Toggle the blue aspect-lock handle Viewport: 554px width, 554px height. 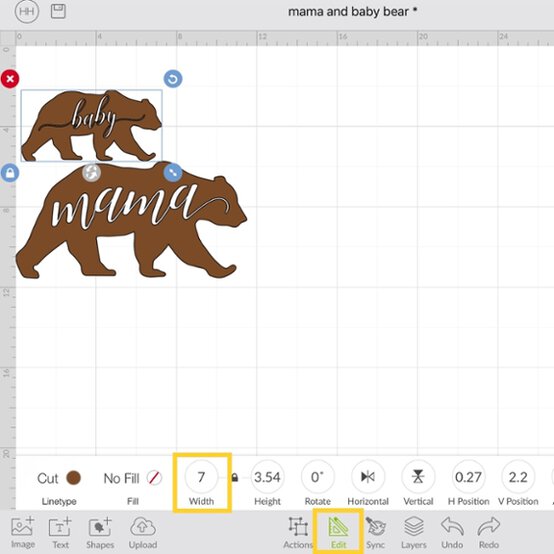10,173
